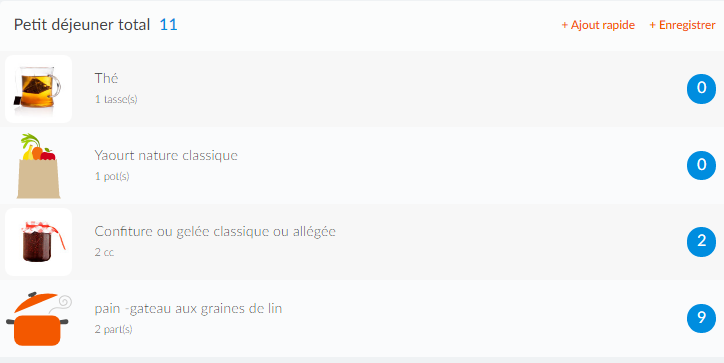Click the tea cup thumbnail image
The width and height of the screenshot is (724, 363).
pyautogui.click(x=38, y=89)
